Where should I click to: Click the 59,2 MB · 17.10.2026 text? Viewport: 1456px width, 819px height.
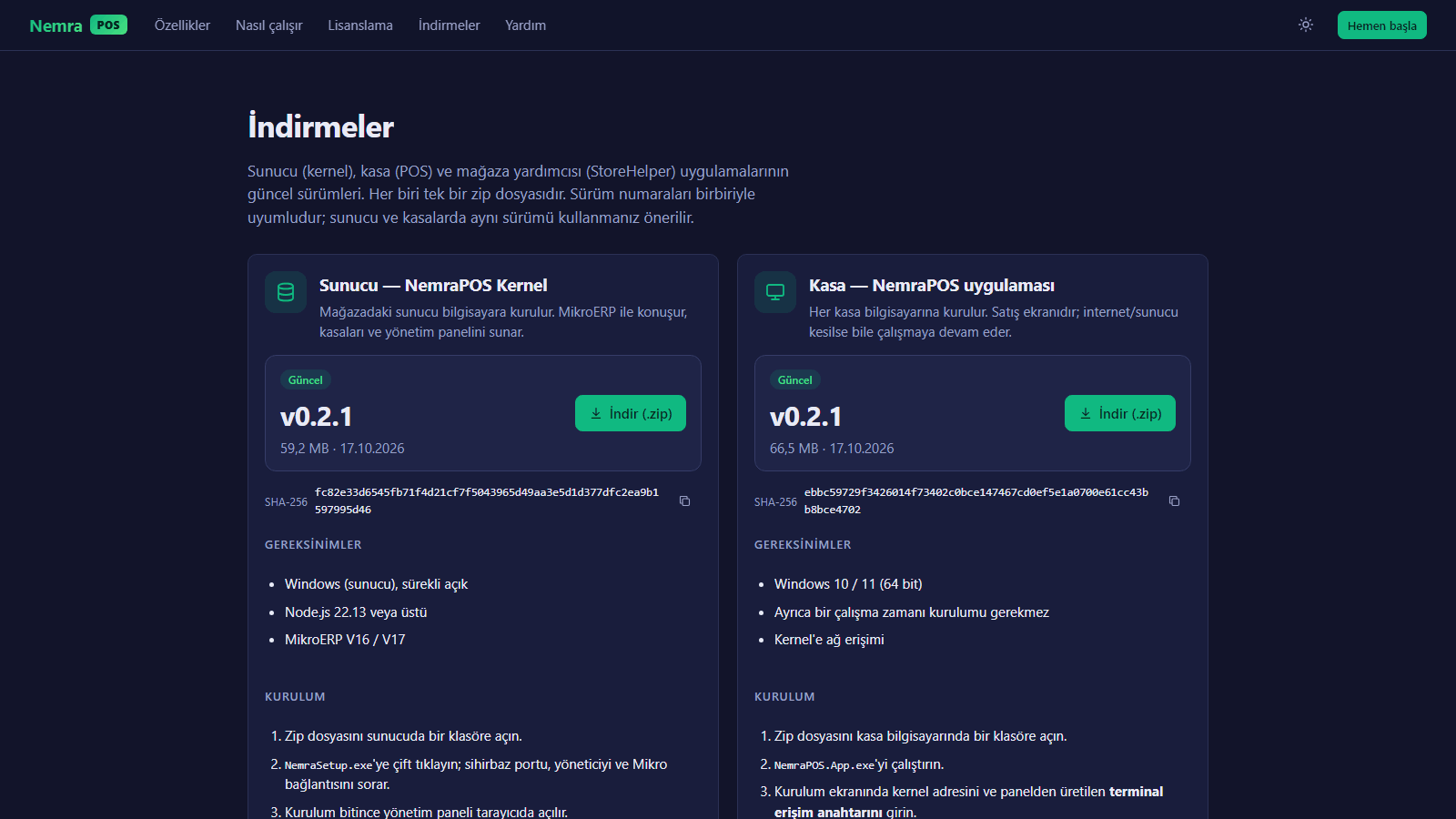click(342, 449)
